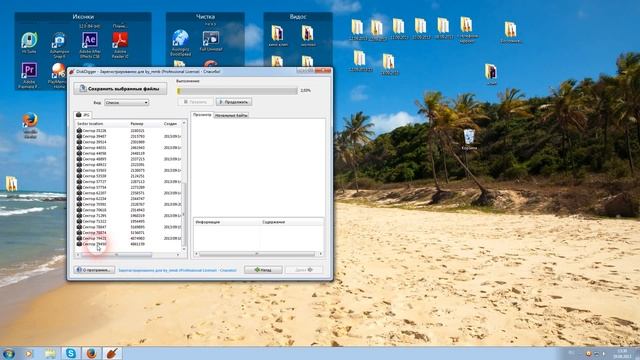
Task: Sort by the Размер column header
Action: point(145,123)
